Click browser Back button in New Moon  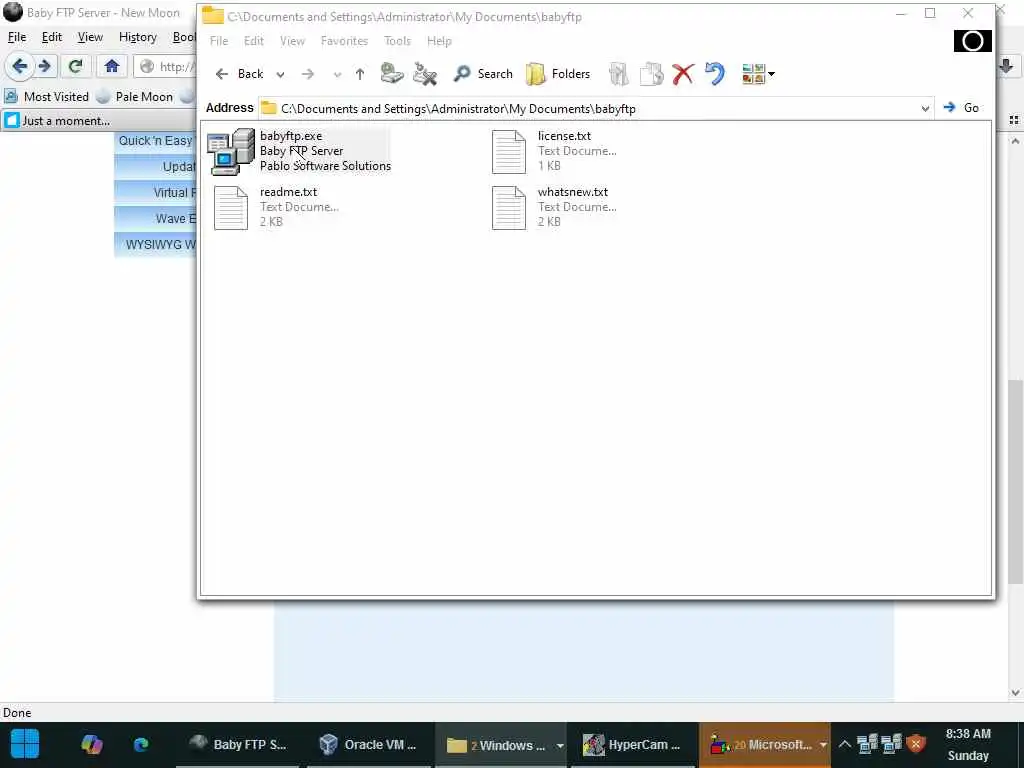20,66
